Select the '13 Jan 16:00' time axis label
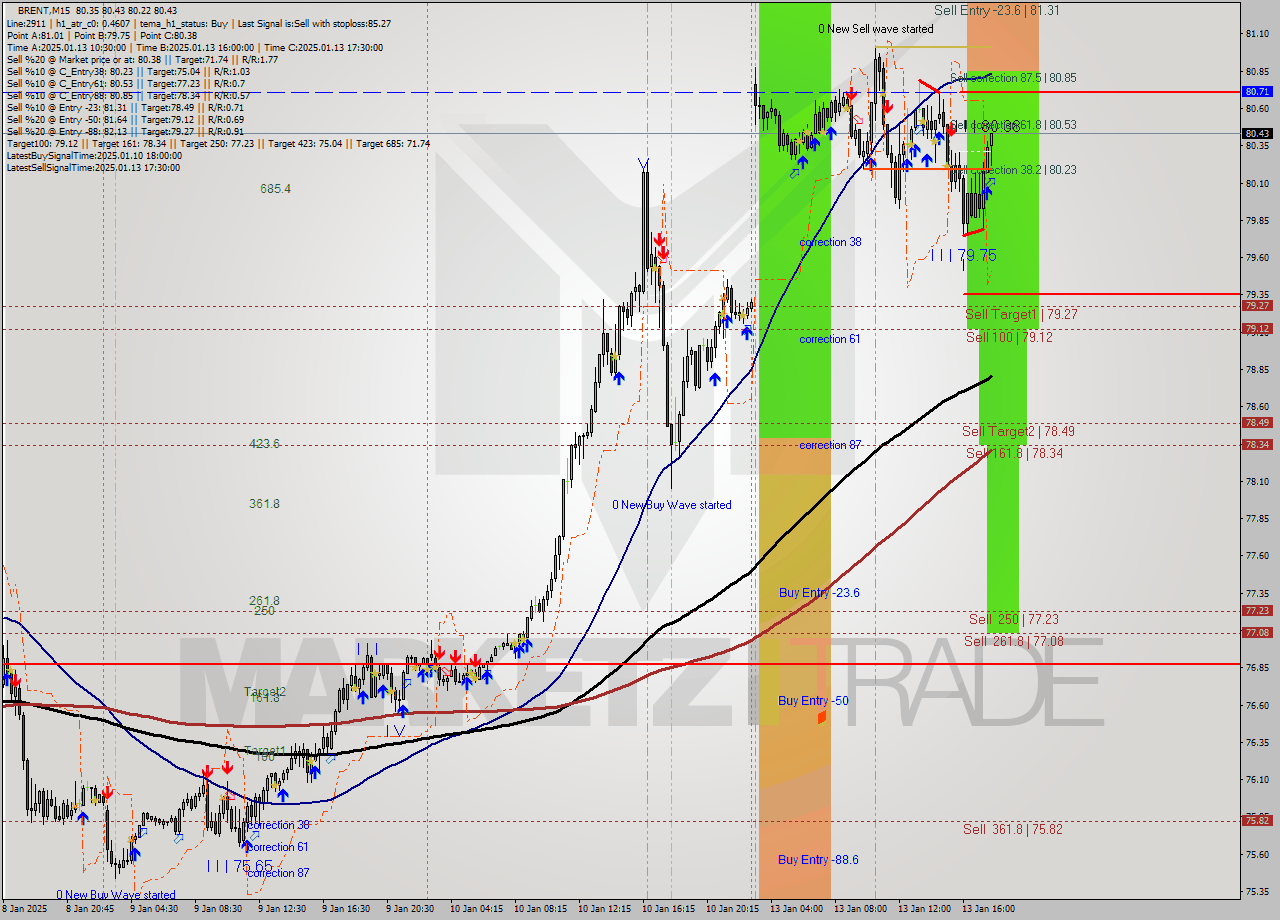The width and height of the screenshot is (1280, 920). pyautogui.click(x=988, y=909)
